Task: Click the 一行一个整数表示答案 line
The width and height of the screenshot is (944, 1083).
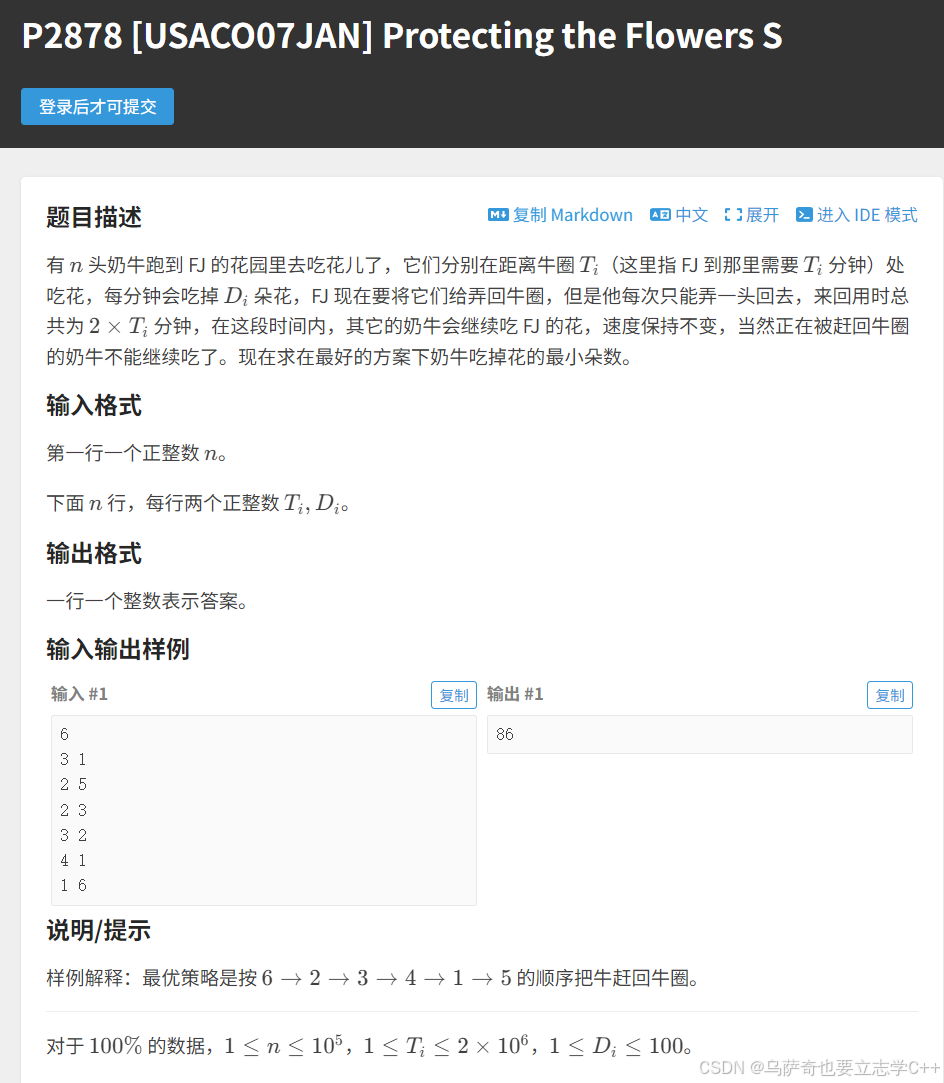Action: [147, 601]
